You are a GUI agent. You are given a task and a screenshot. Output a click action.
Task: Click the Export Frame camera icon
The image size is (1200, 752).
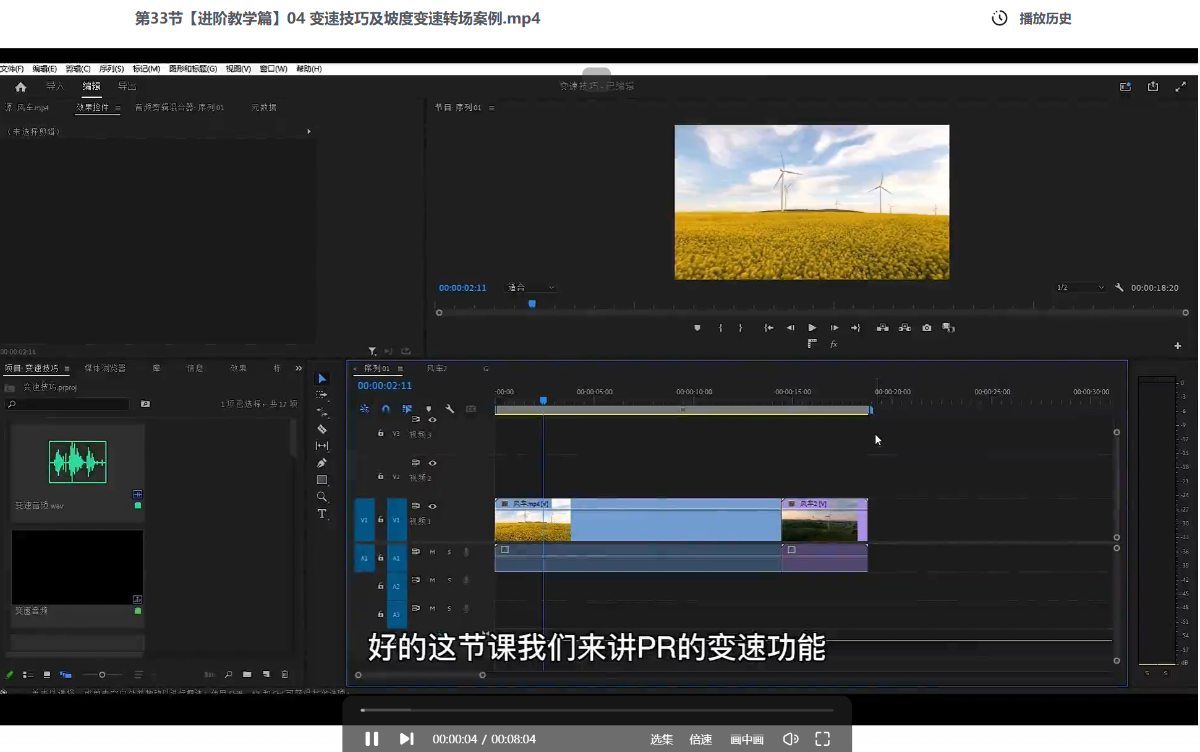tap(927, 328)
